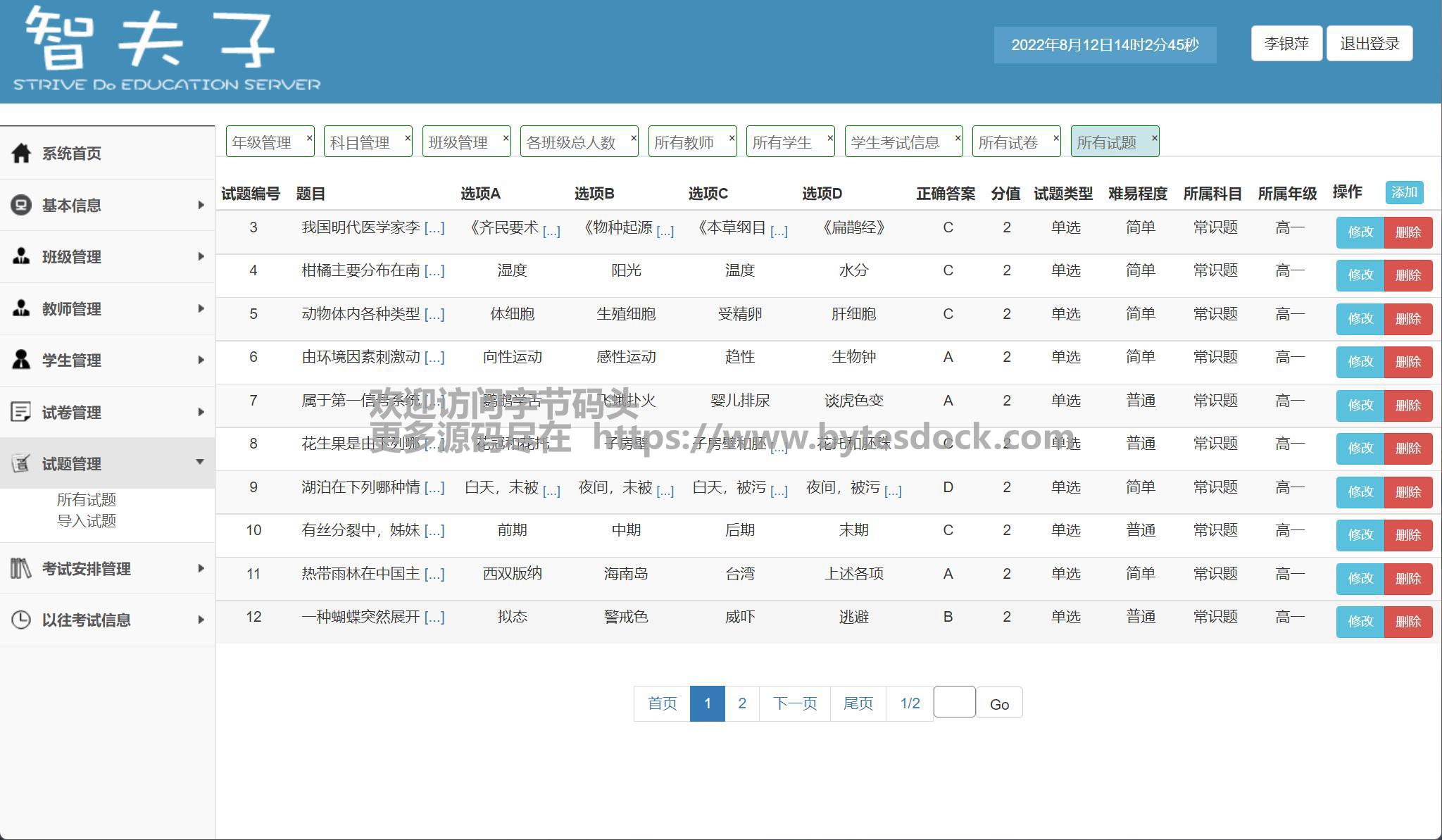Click the 班级管理 people icon
Screen dimensions: 1442x840
[x=21, y=256]
